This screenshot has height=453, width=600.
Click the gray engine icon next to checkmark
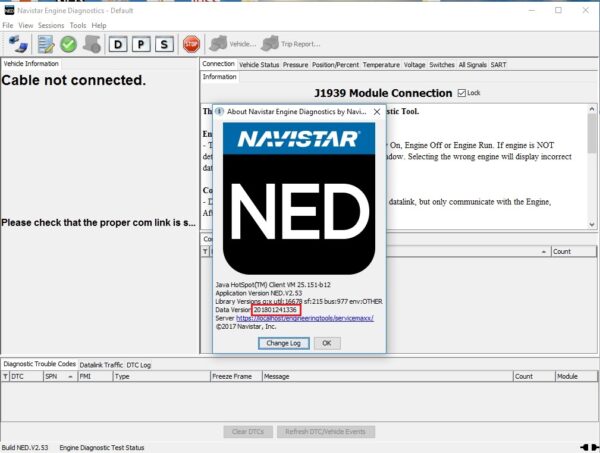pos(92,44)
